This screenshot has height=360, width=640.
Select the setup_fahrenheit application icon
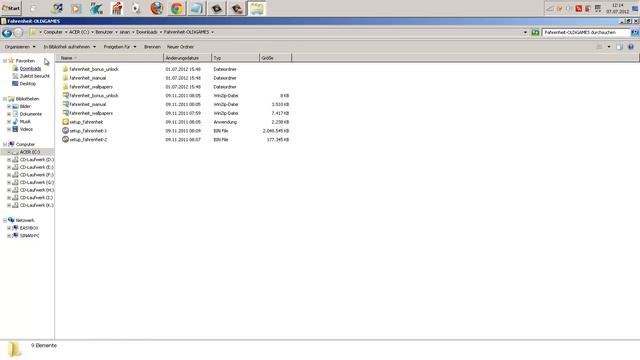(x=65, y=122)
